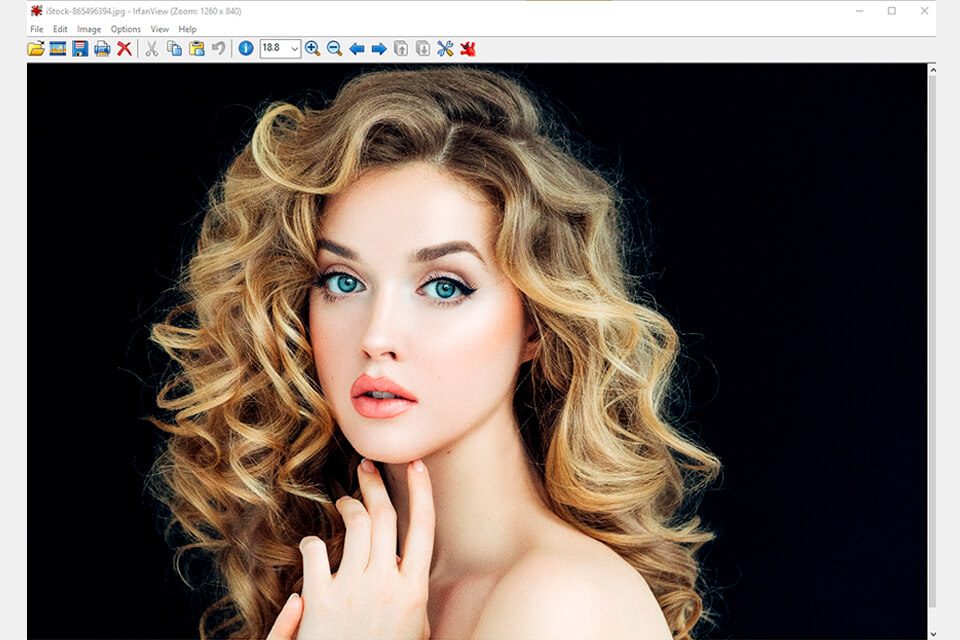Screen dimensions: 960x640
Task: Start a slideshow using the slideshow icon
Action: coord(55,47)
